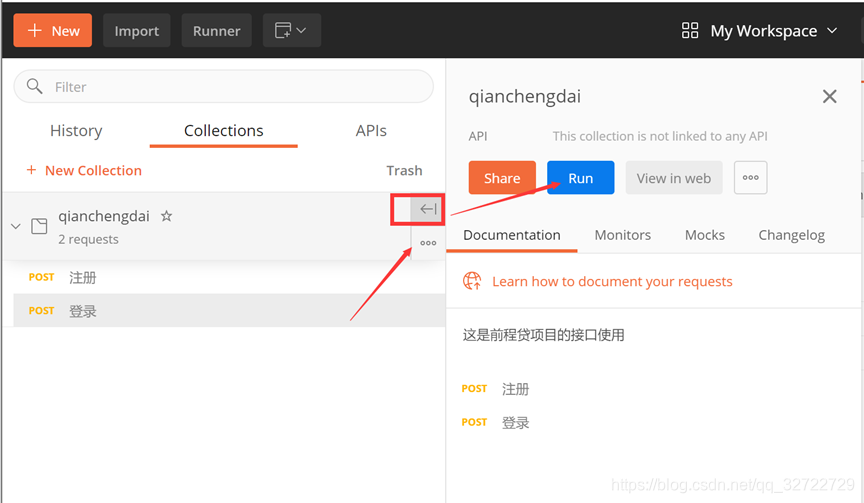Open the Changelog tab
The image size is (864, 503).
click(x=792, y=235)
